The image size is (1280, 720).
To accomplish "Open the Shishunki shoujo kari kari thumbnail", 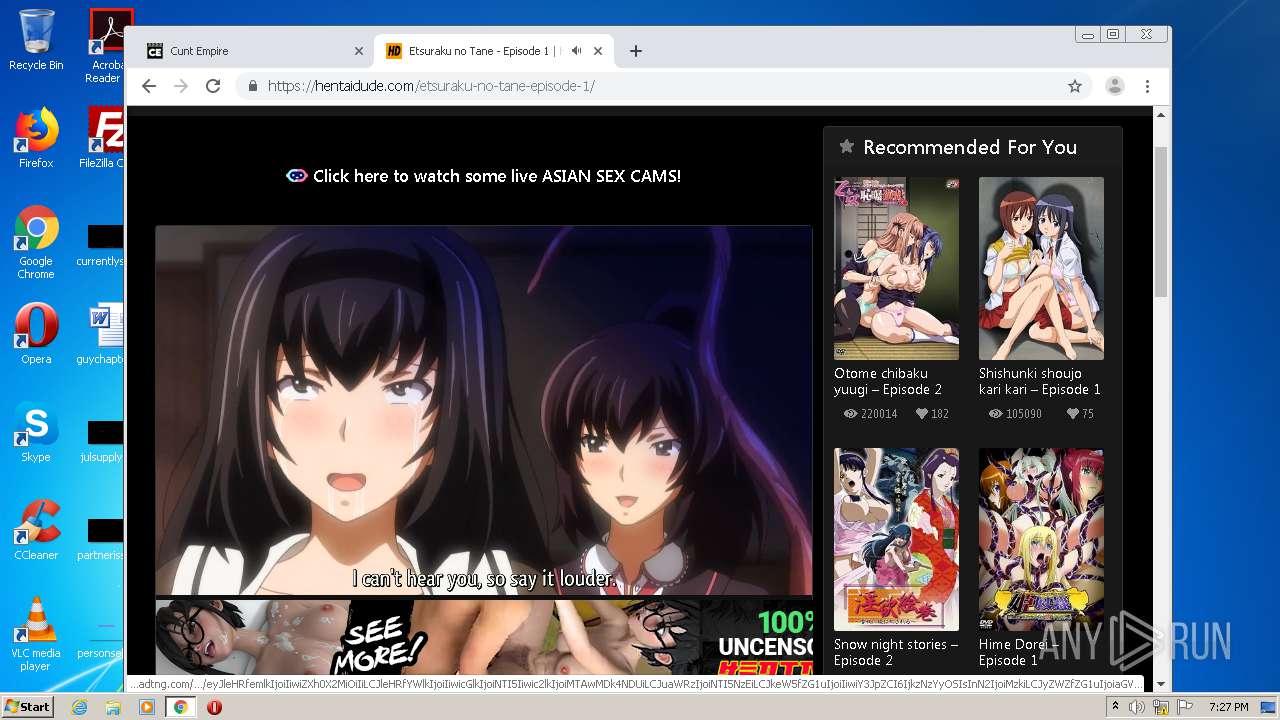I will (x=1041, y=268).
